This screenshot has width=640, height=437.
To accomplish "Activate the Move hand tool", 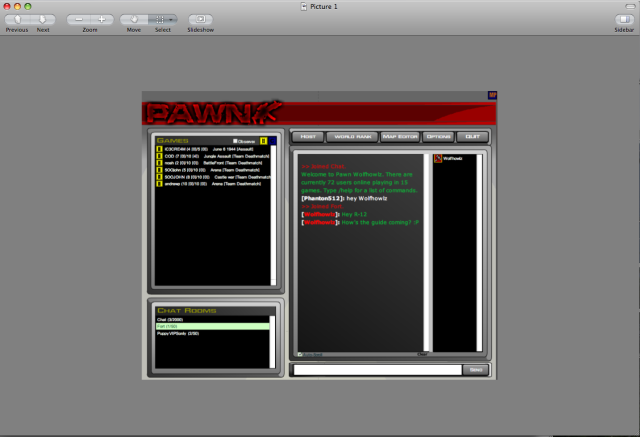I will pyautogui.click(x=134, y=19).
